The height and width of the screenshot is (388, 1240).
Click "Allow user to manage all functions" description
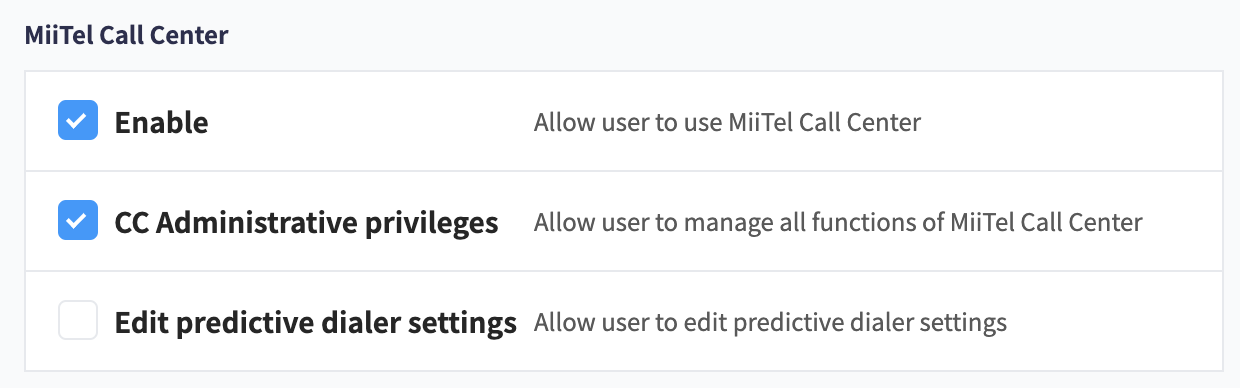[838, 223]
